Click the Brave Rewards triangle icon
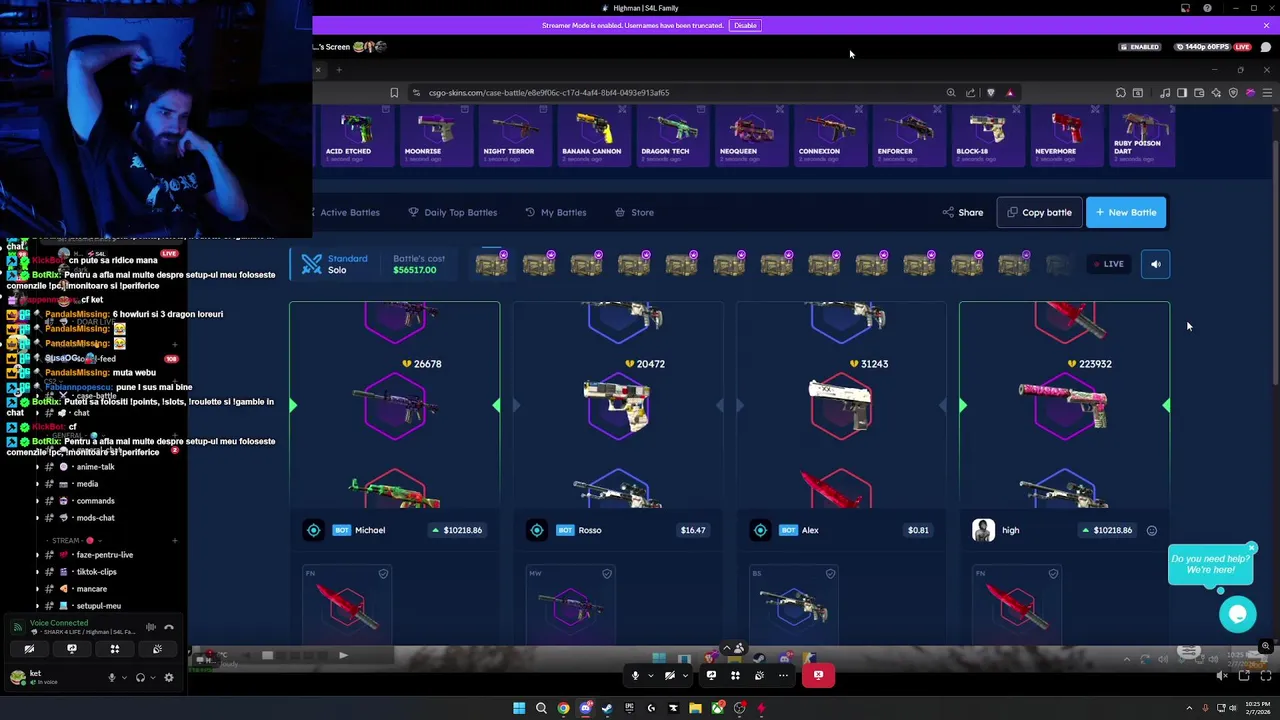The image size is (1280, 720). coord(1009,93)
